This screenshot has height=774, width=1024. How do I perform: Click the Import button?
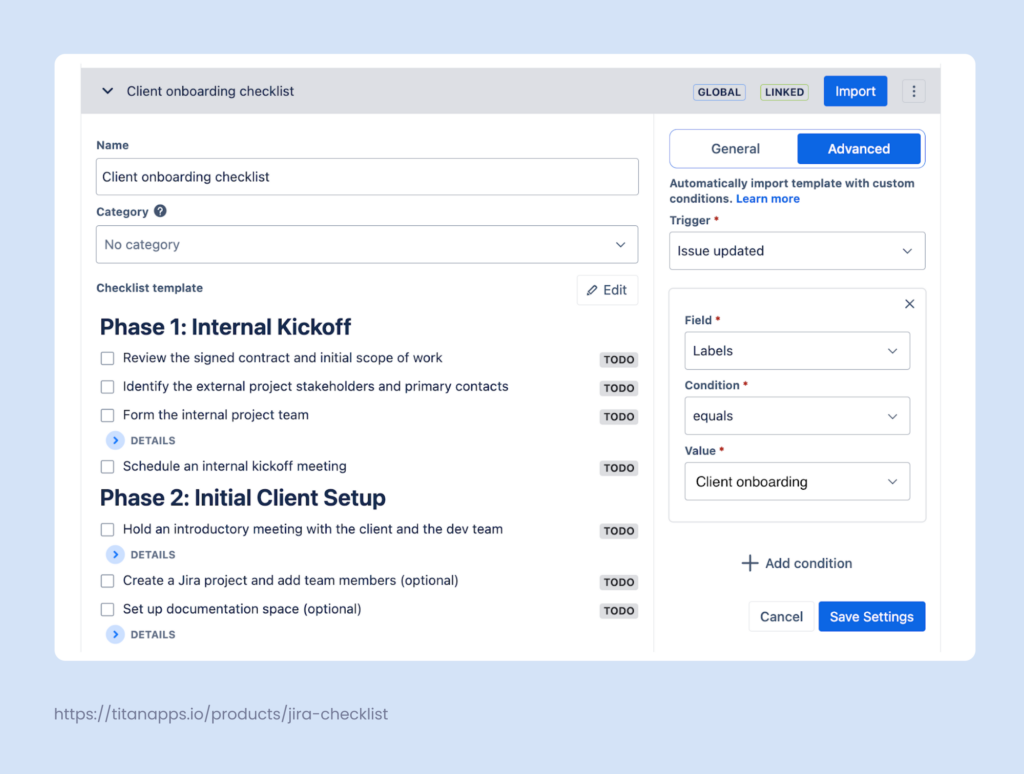click(855, 90)
